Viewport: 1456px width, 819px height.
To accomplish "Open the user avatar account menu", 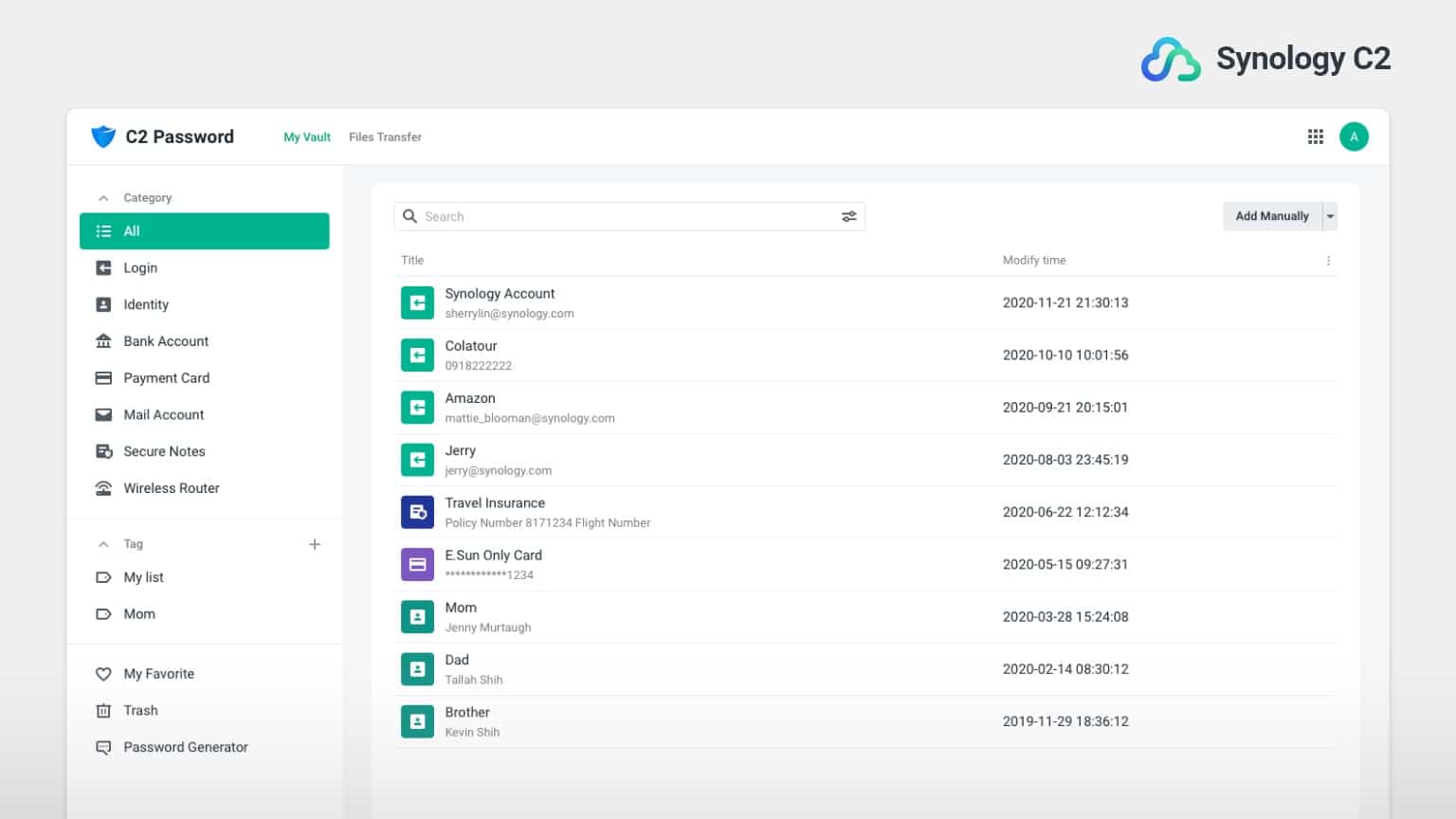I will click(x=1354, y=136).
